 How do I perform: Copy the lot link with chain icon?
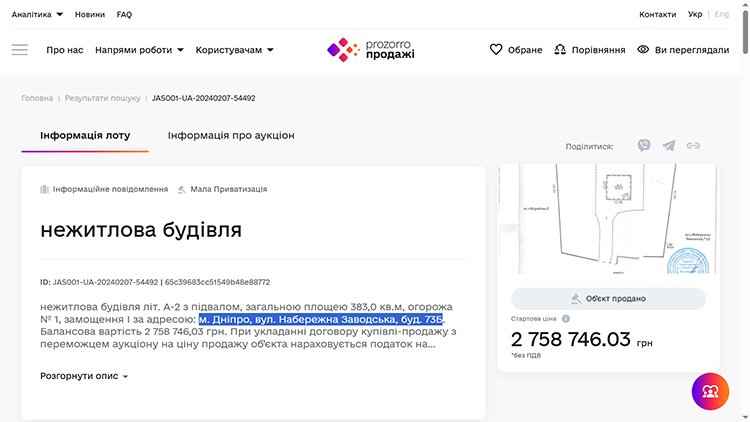(x=693, y=145)
